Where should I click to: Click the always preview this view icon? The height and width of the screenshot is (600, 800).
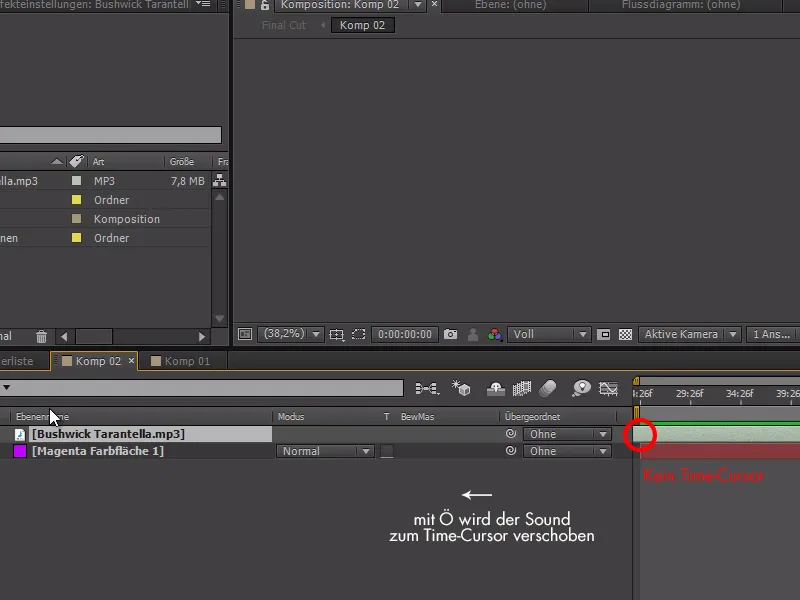pos(245,334)
